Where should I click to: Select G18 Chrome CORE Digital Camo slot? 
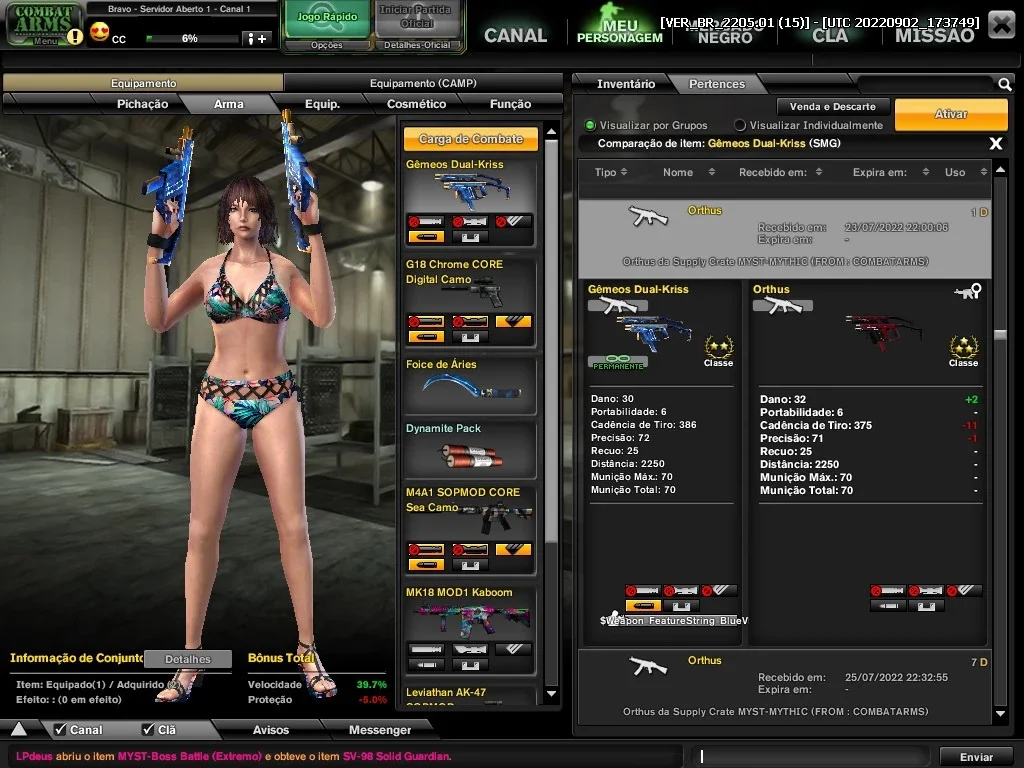point(470,301)
